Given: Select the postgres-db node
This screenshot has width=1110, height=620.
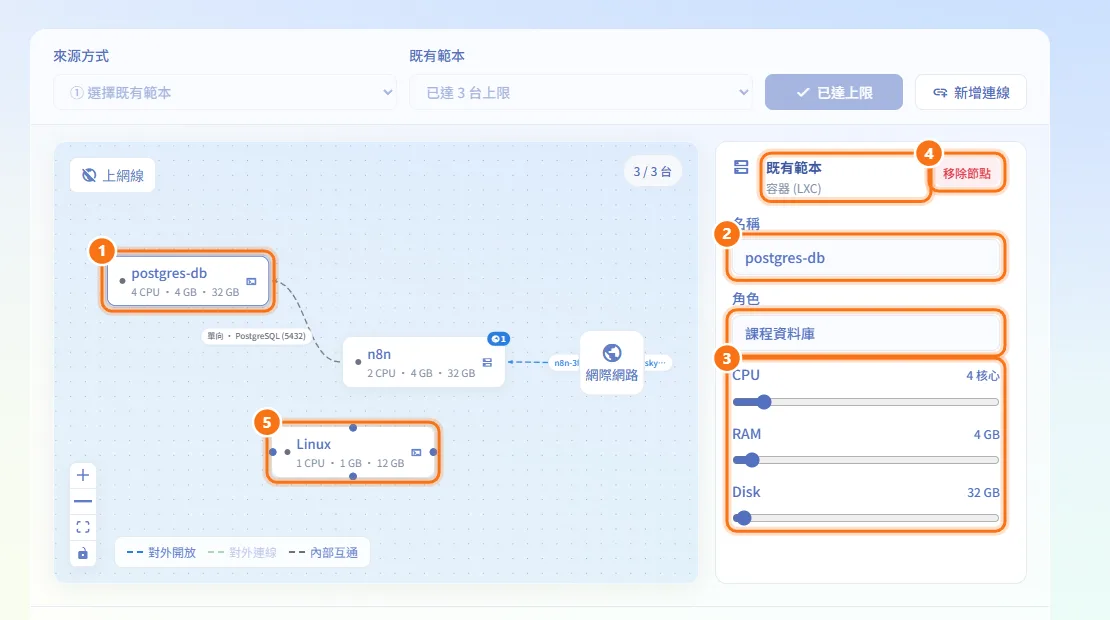Looking at the screenshot, I should tap(188, 281).
